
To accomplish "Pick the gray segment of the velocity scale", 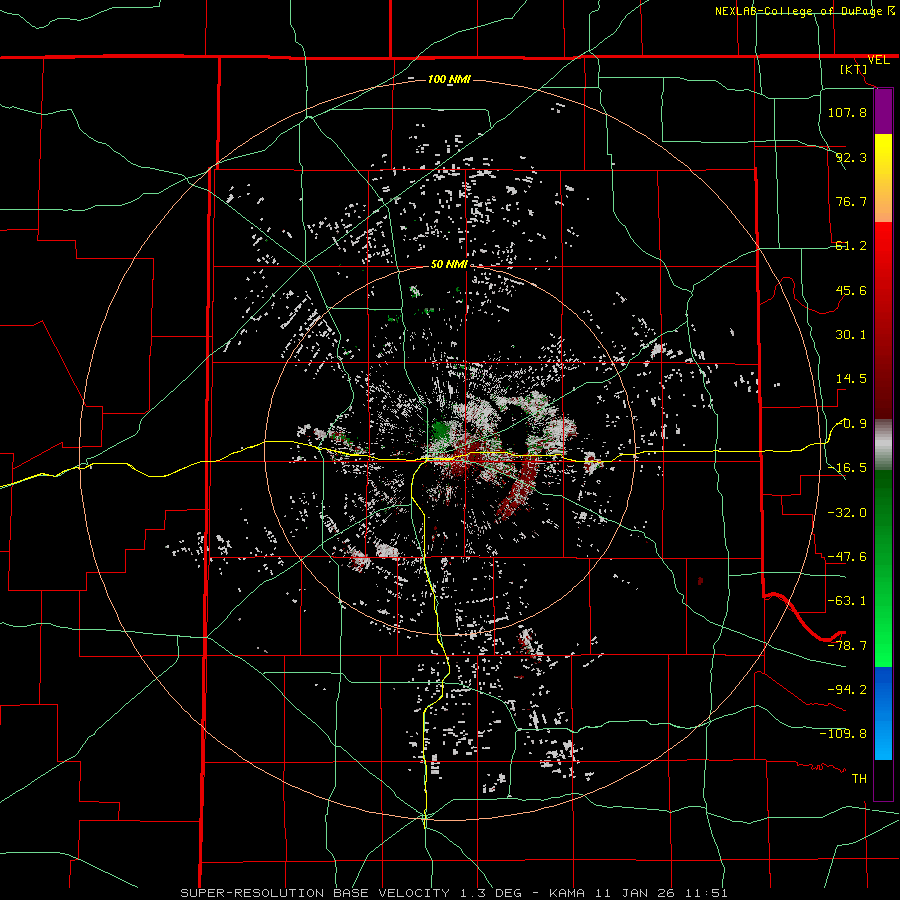I will point(883,445).
